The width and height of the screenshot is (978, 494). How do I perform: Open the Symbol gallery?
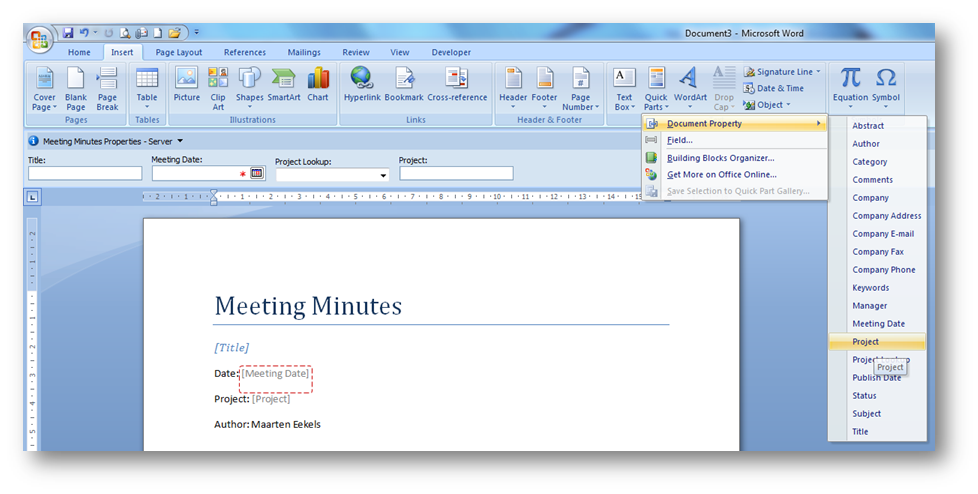pos(886,89)
